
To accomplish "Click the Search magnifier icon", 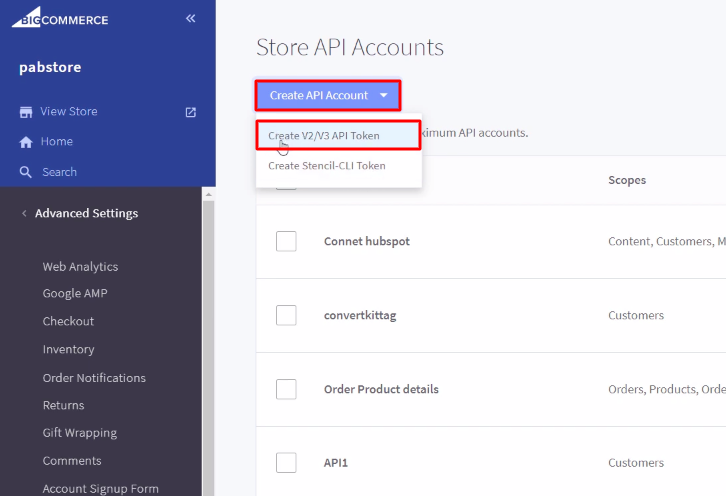I will point(27,172).
